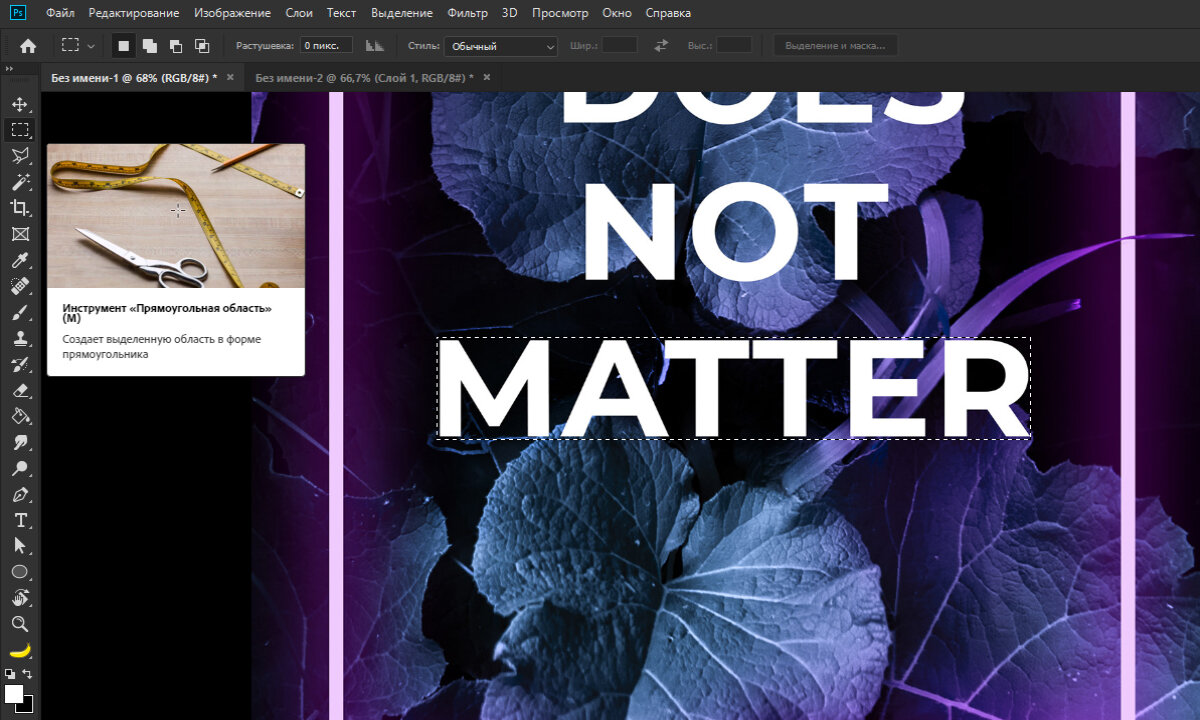Select the Crop tool
The width and height of the screenshot is (1200, 720).
click(x=19, y=208)
